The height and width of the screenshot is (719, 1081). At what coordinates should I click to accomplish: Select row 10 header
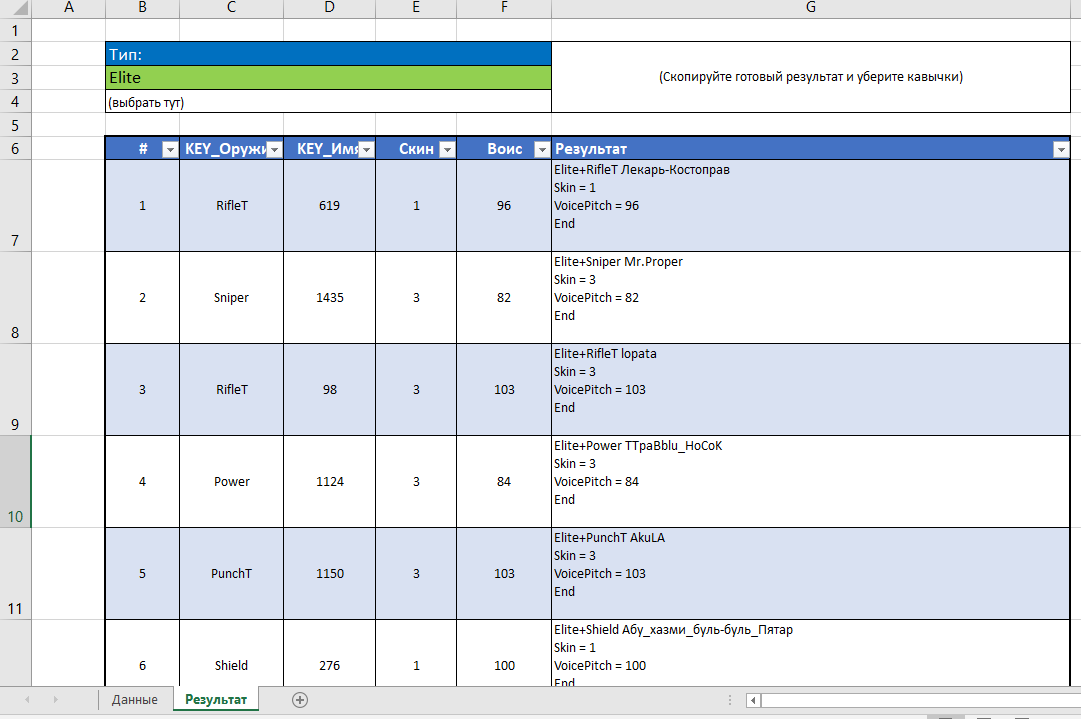pos(15,482)
